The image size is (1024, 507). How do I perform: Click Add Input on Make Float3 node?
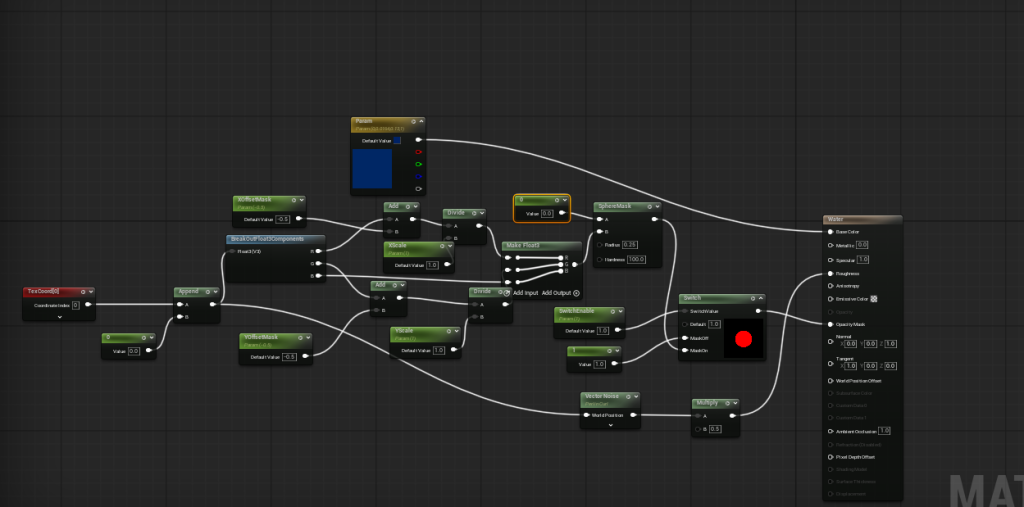[x=525, y=293]
